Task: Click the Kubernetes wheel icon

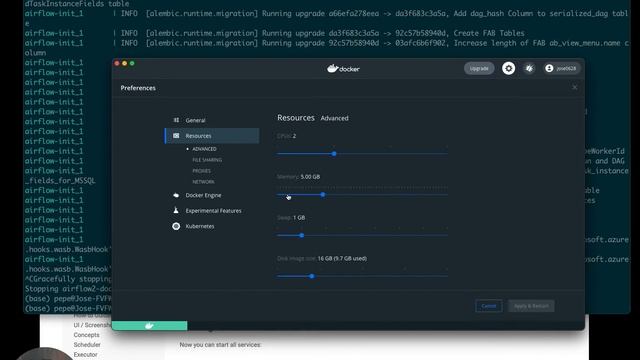Action: [x=176, y=226]
